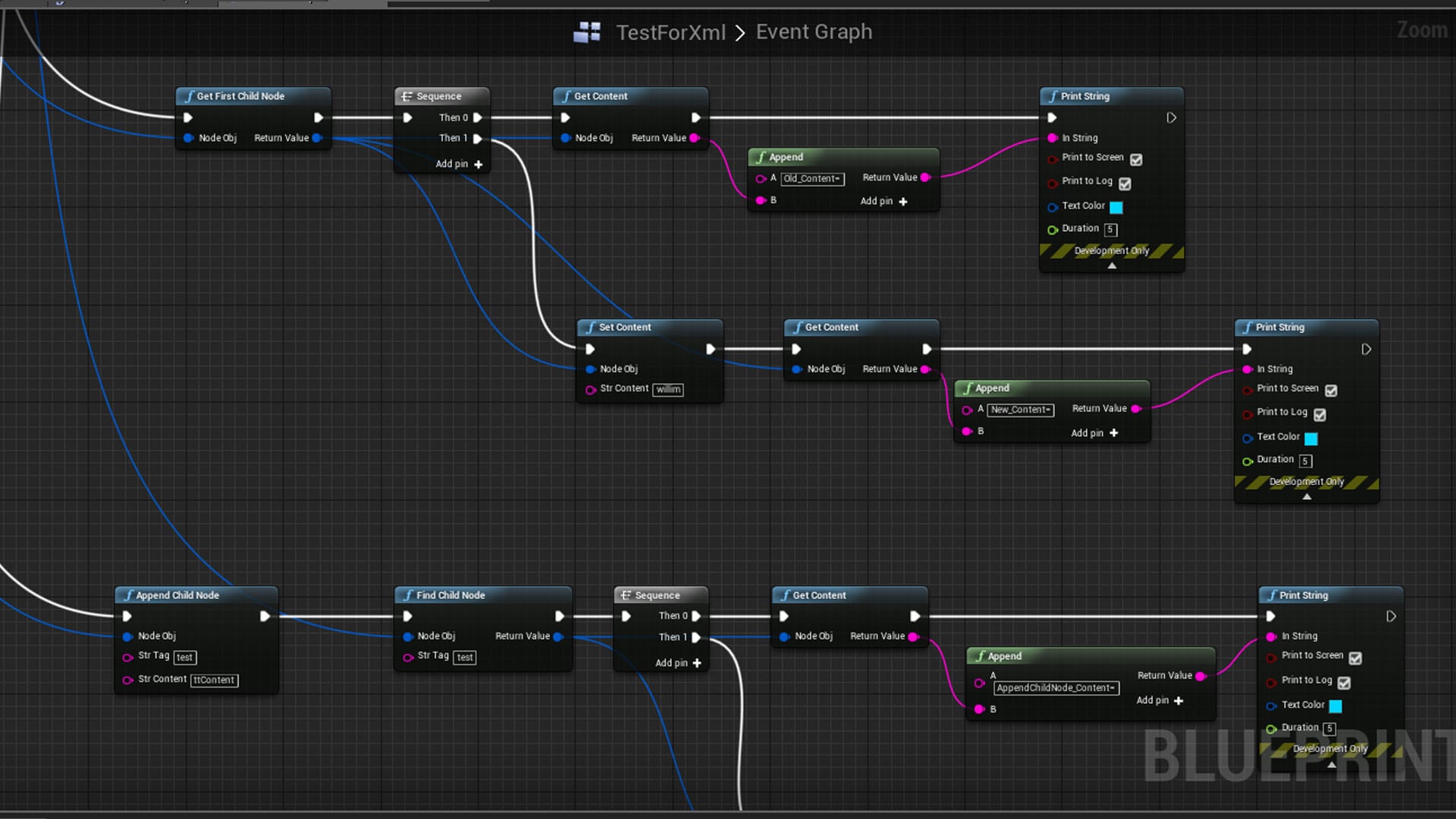Click the Return Value pin on Find Child Node
The width and height of the screenshot is (1456, 819).
pyautogui.click(x=558, y=636)
